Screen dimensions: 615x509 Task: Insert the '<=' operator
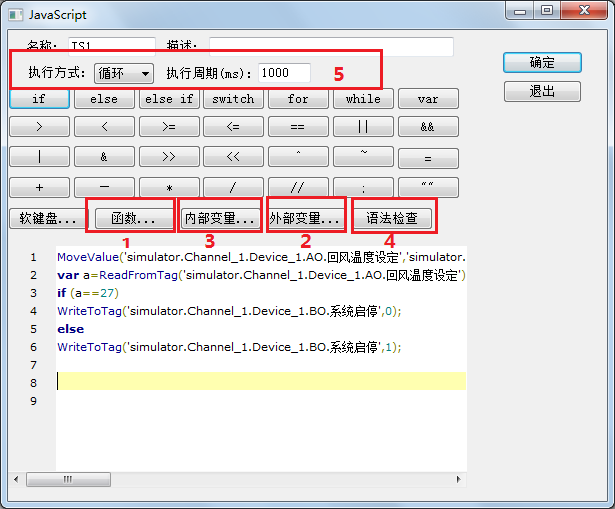click(x=233, y=127)
